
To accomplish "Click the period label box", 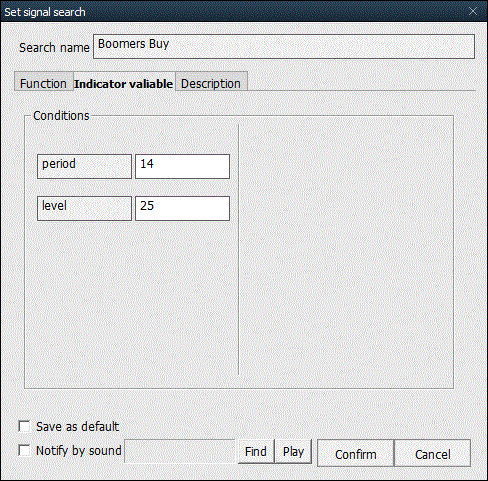I will 84,166.
